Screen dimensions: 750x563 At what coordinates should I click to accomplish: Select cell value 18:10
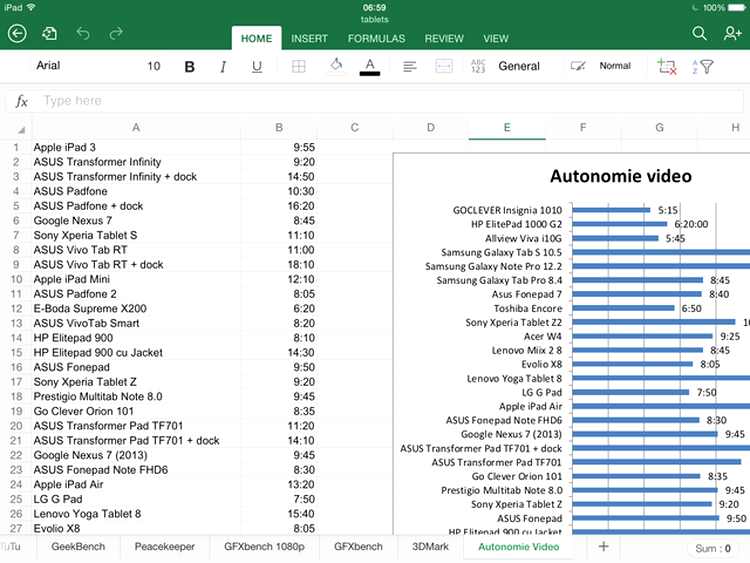tap(279, 265)
